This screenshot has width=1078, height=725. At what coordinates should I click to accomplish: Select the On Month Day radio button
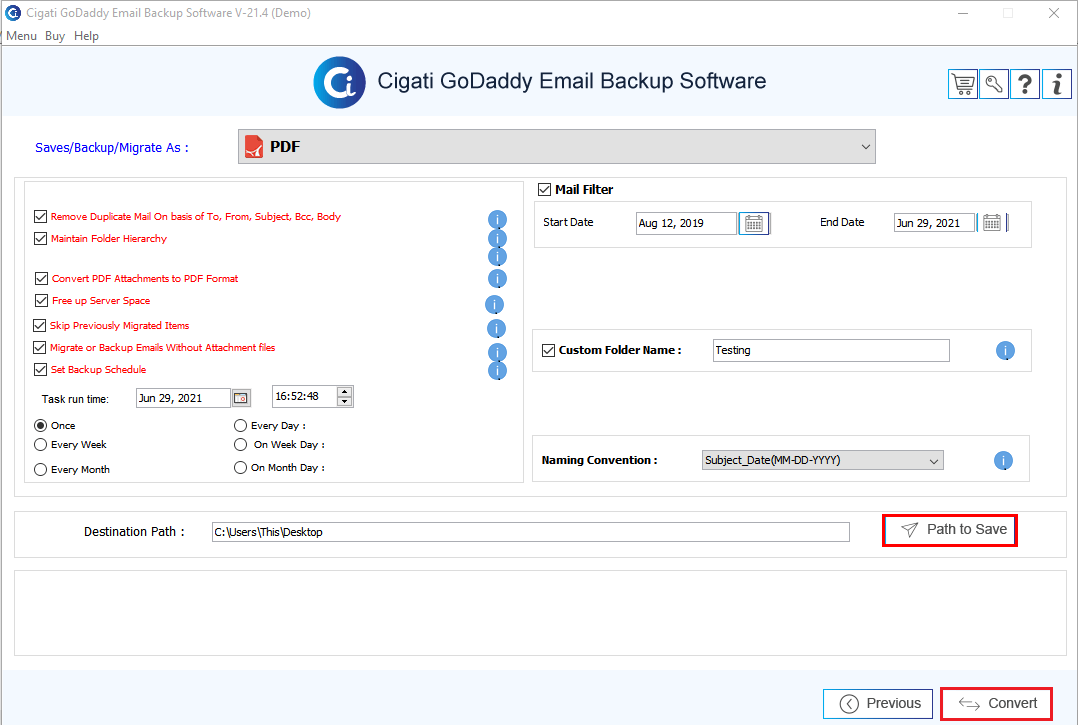240,467
